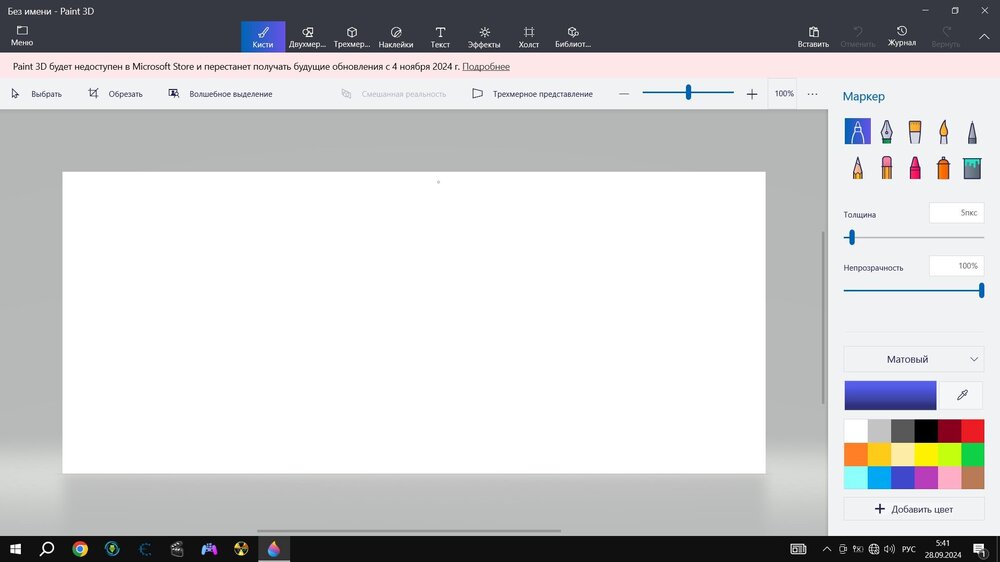This screenshot has width=1000, height=562.
Task: Select the Calligraphy pen brush
Action: 886,132
